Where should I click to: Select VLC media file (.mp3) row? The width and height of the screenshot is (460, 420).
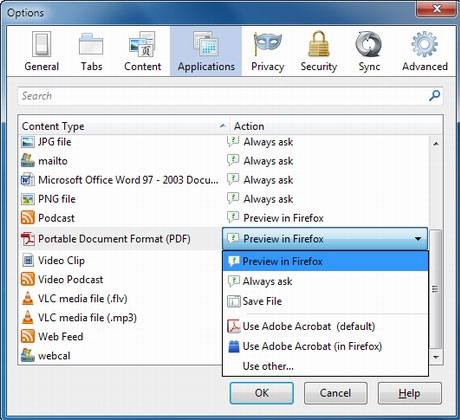tap(120, 317)
